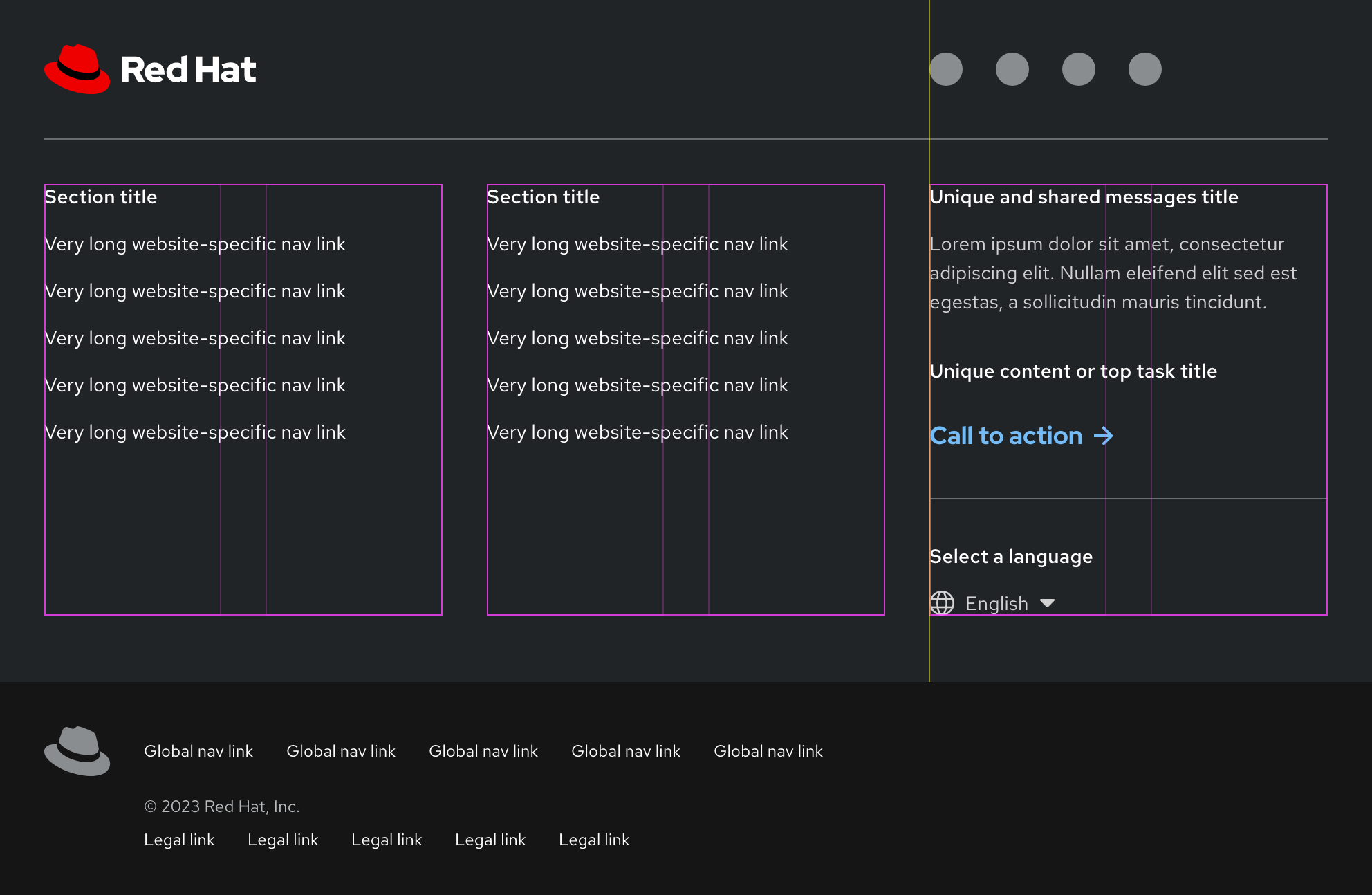Click the Red Hat logo in the header
Image resolution: width=1372 pixels, height=895 pixels.
coord(150,68)
